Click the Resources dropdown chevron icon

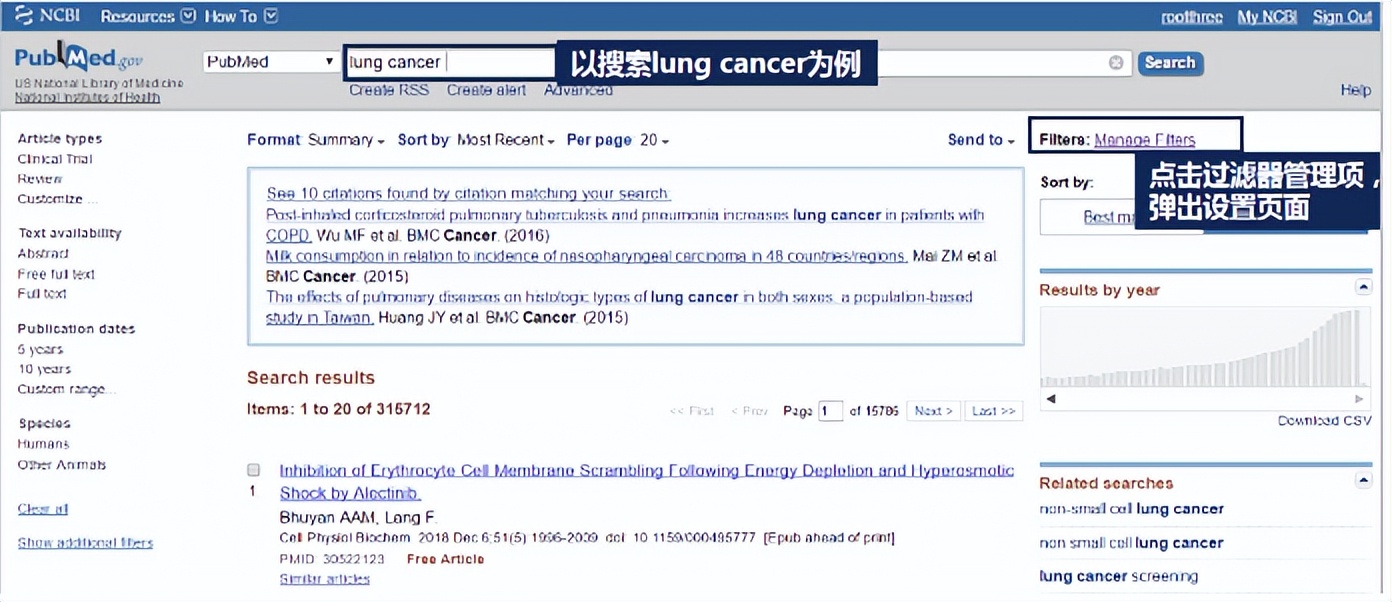[x=189, y=15]
